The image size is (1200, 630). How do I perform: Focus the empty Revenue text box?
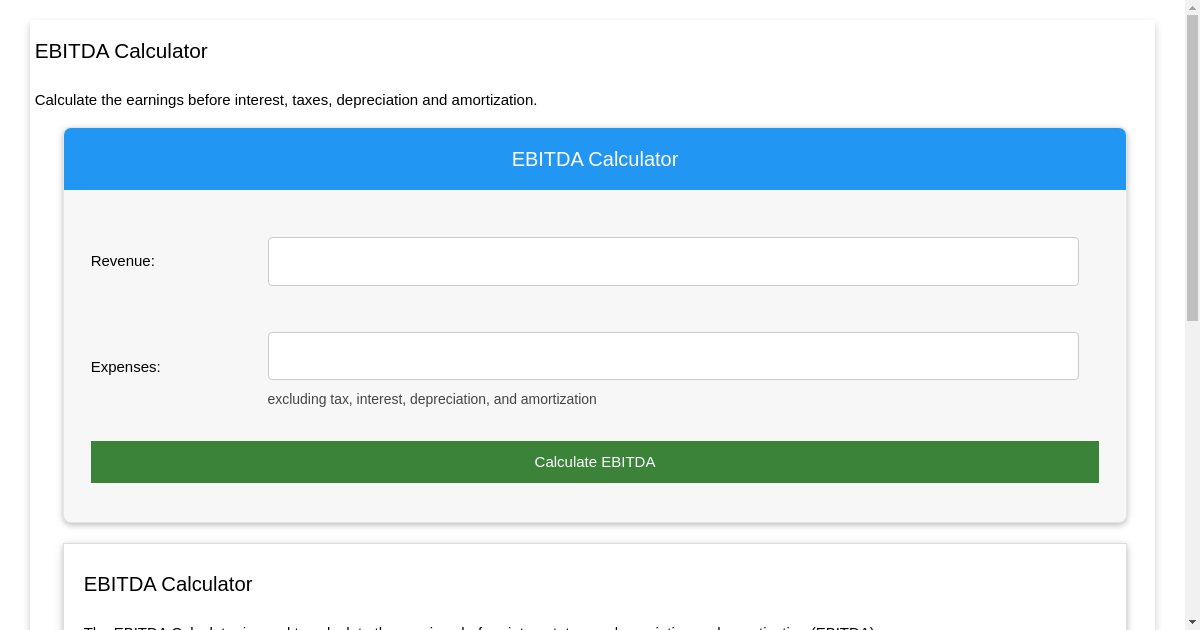point(672,261)
